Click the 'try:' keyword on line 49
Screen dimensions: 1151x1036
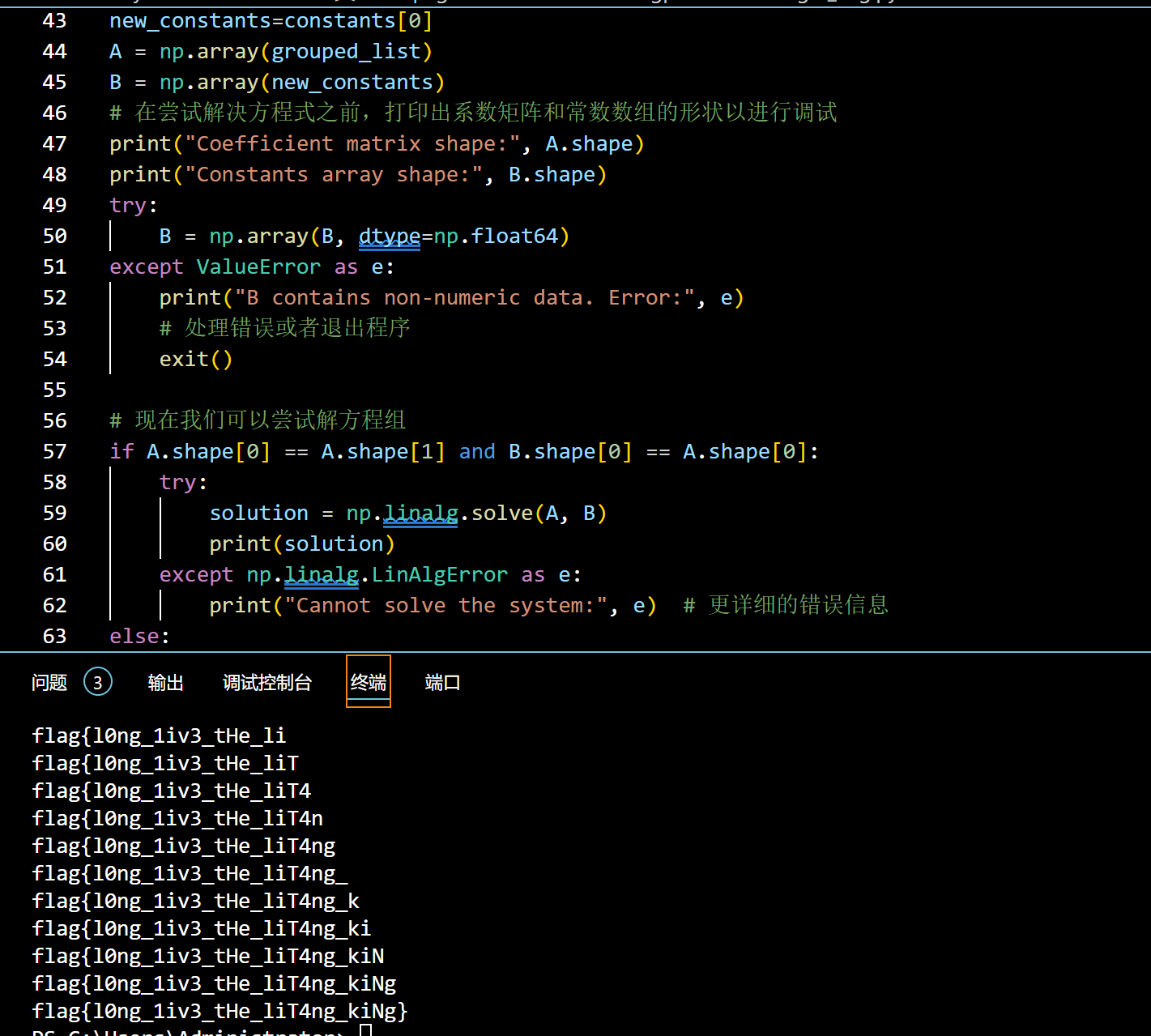[x=134, y=205]
